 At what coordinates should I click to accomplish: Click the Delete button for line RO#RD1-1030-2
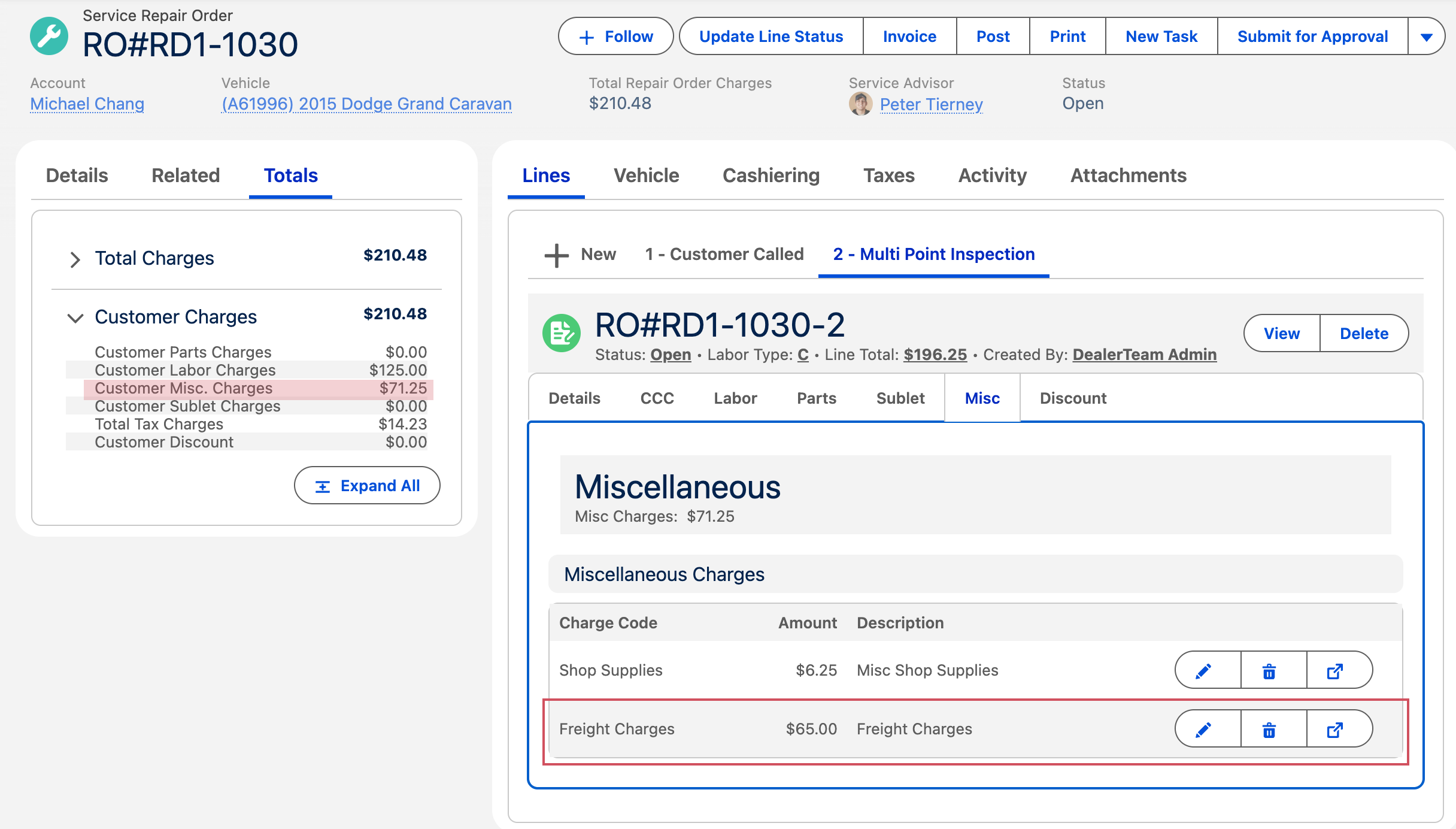[x=1364, y=333]
